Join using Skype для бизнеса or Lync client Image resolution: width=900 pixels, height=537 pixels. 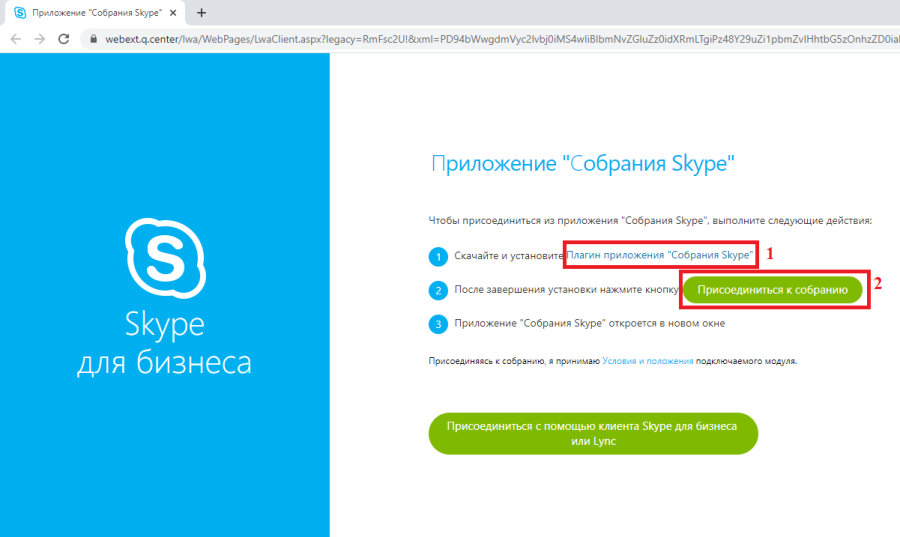(592, 433)
